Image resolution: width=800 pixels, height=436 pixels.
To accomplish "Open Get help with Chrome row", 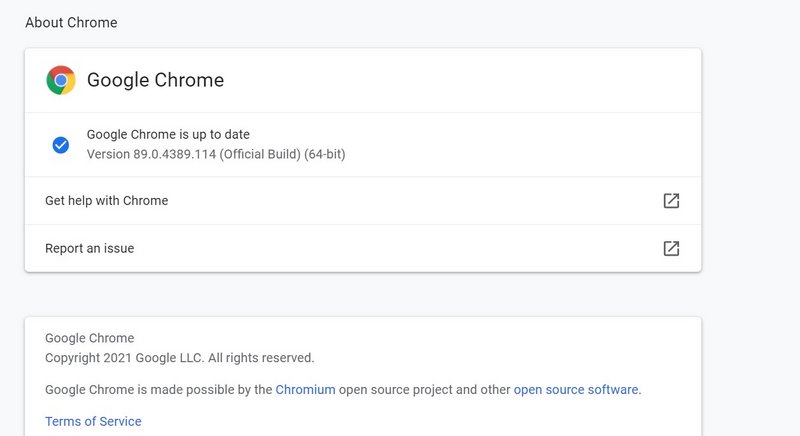I will pyautogui.click(x=363, y=200).
